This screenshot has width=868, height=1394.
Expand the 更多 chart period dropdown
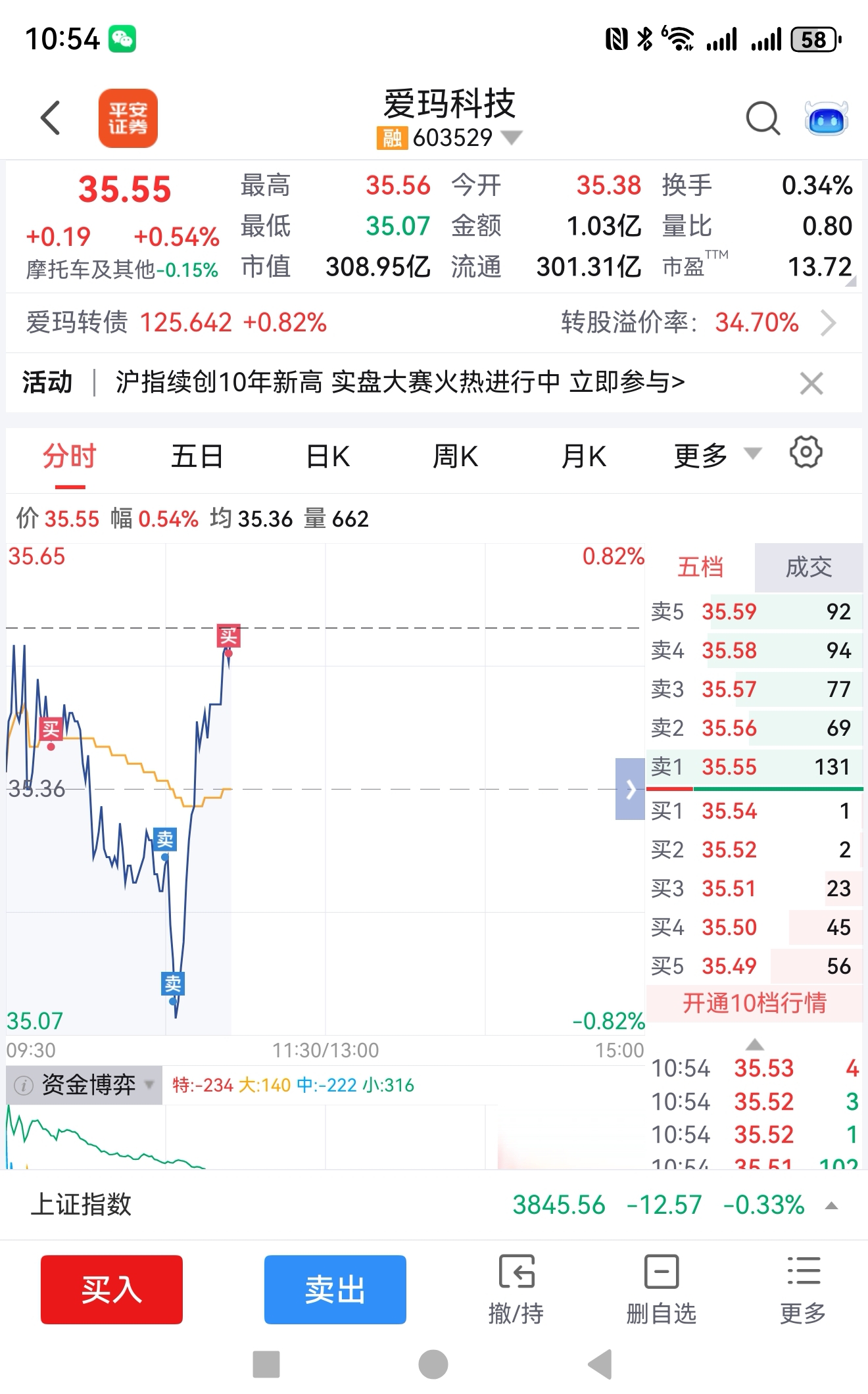(x=752, y=453)
